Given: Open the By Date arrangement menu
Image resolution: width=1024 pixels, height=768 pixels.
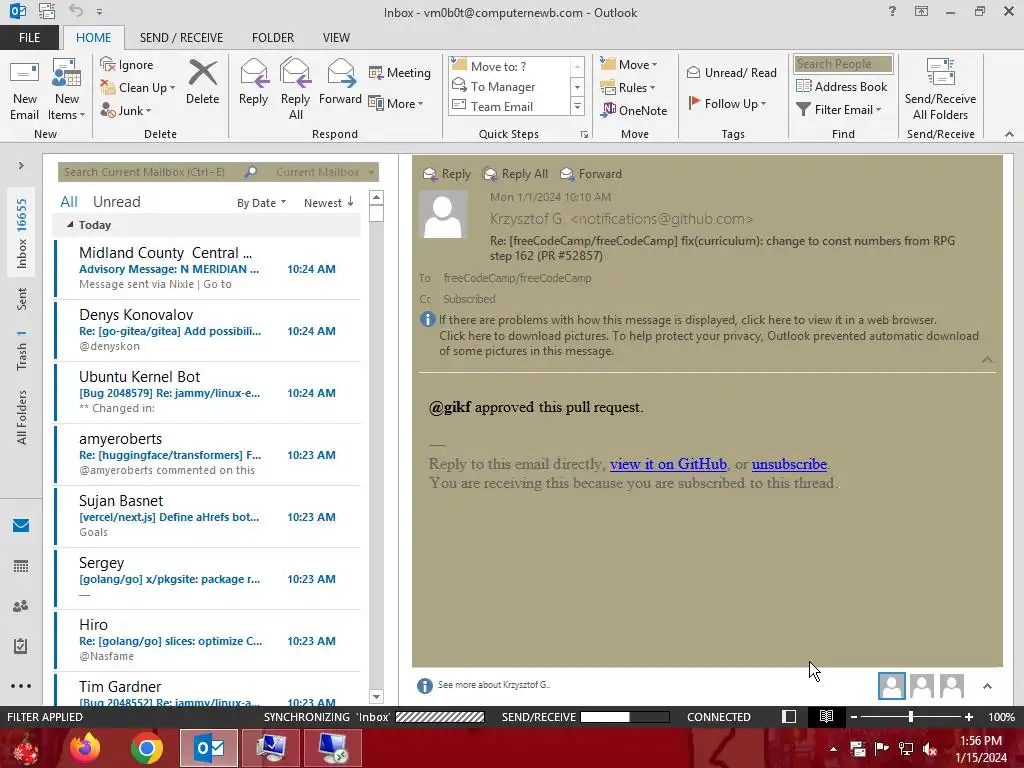Looking at the screenshot, I should (261, 203).
